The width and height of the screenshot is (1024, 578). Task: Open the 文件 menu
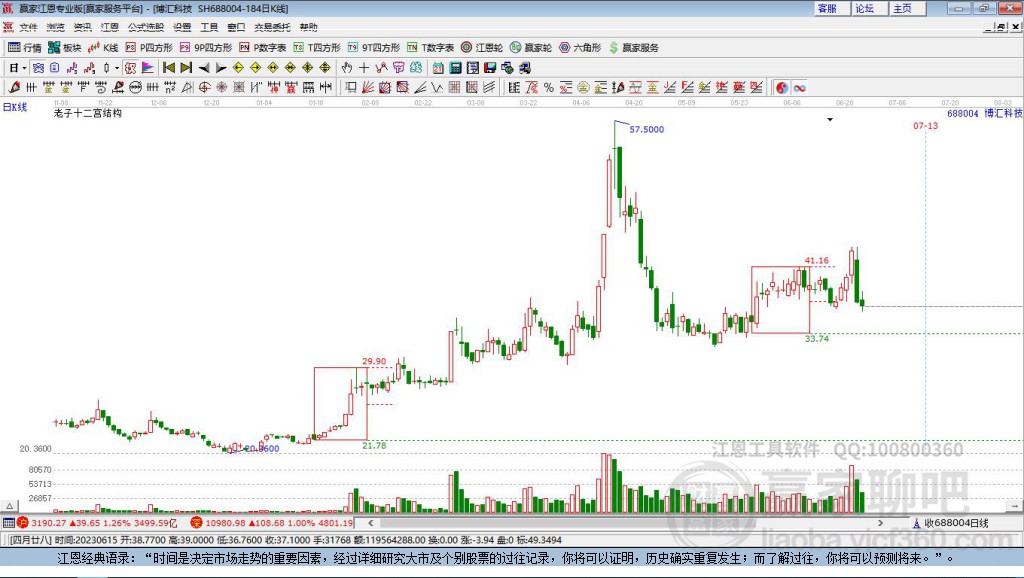[28, 27]
